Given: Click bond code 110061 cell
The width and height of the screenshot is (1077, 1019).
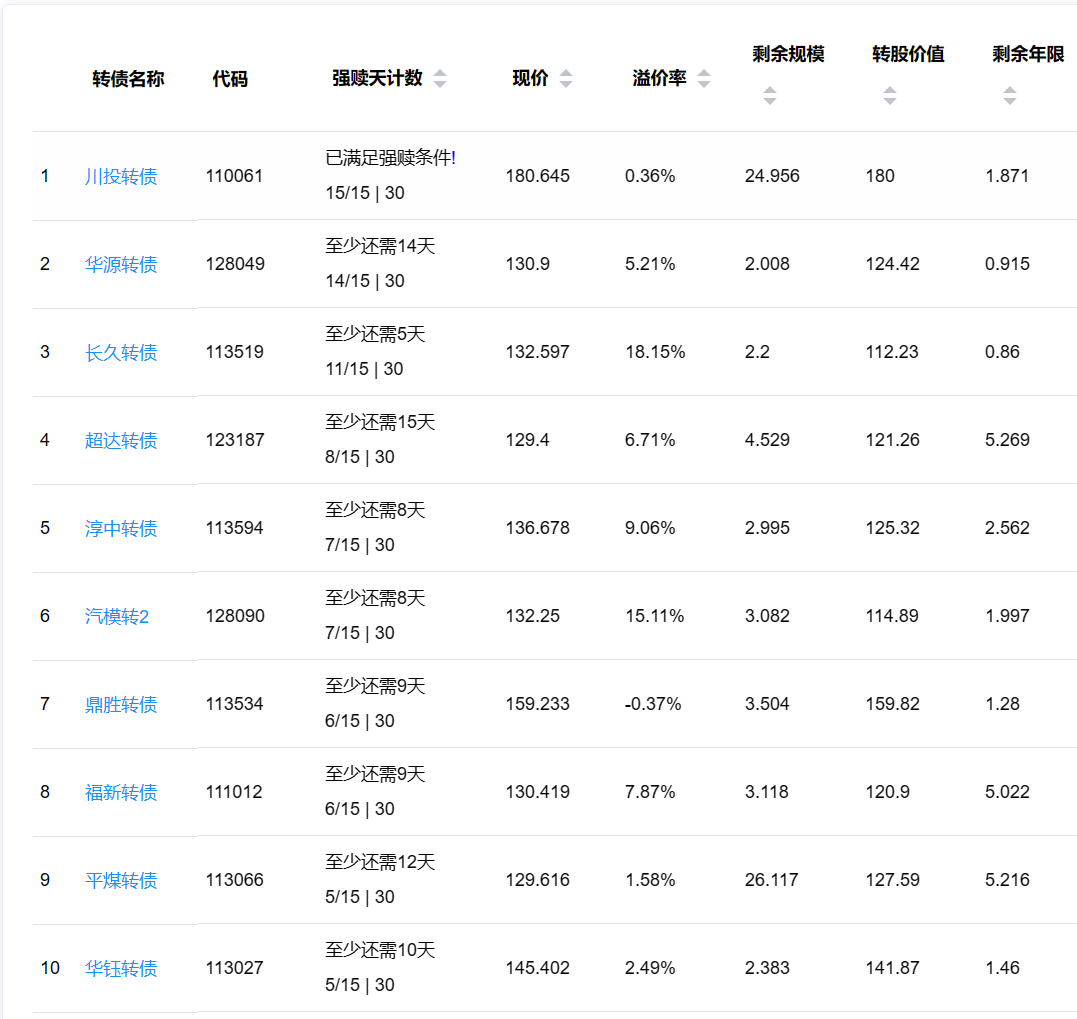Looking at the screenshot, I should [x=234, y=176].
